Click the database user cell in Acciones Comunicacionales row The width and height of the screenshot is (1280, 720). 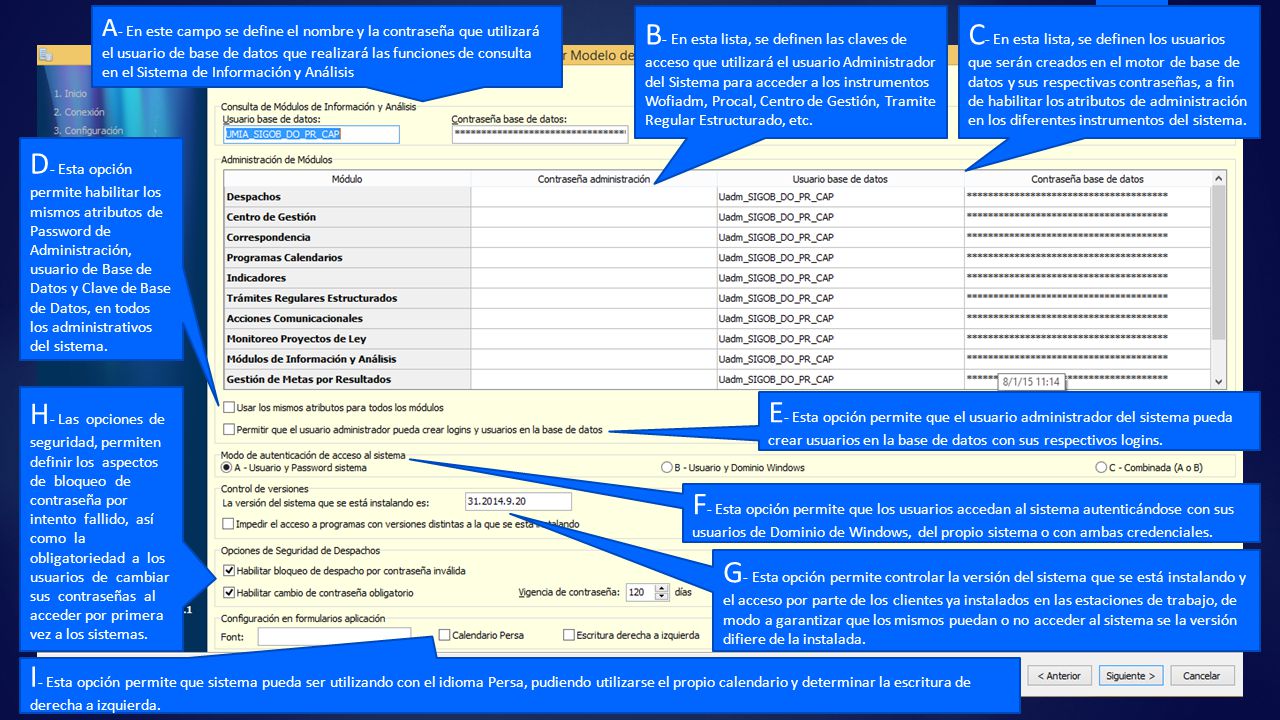tap(841, 318)
